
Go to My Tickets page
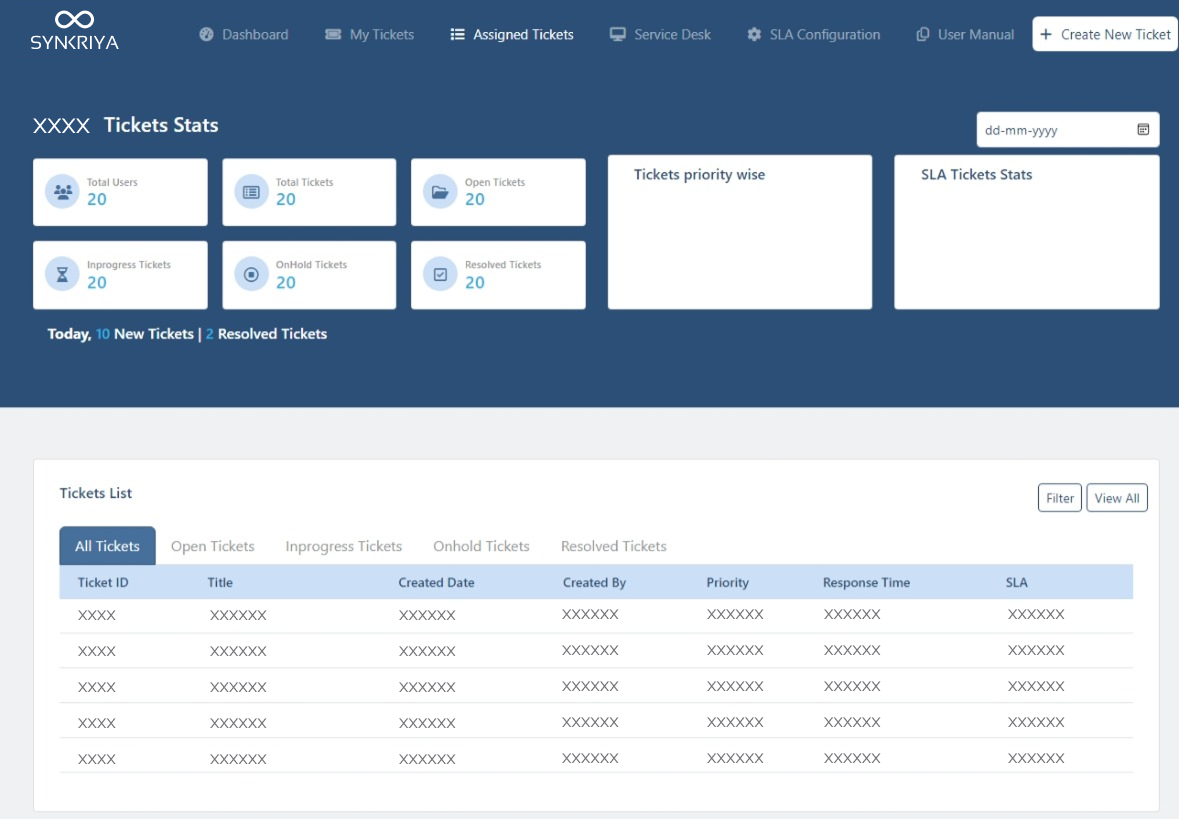(x=370, y=35)
